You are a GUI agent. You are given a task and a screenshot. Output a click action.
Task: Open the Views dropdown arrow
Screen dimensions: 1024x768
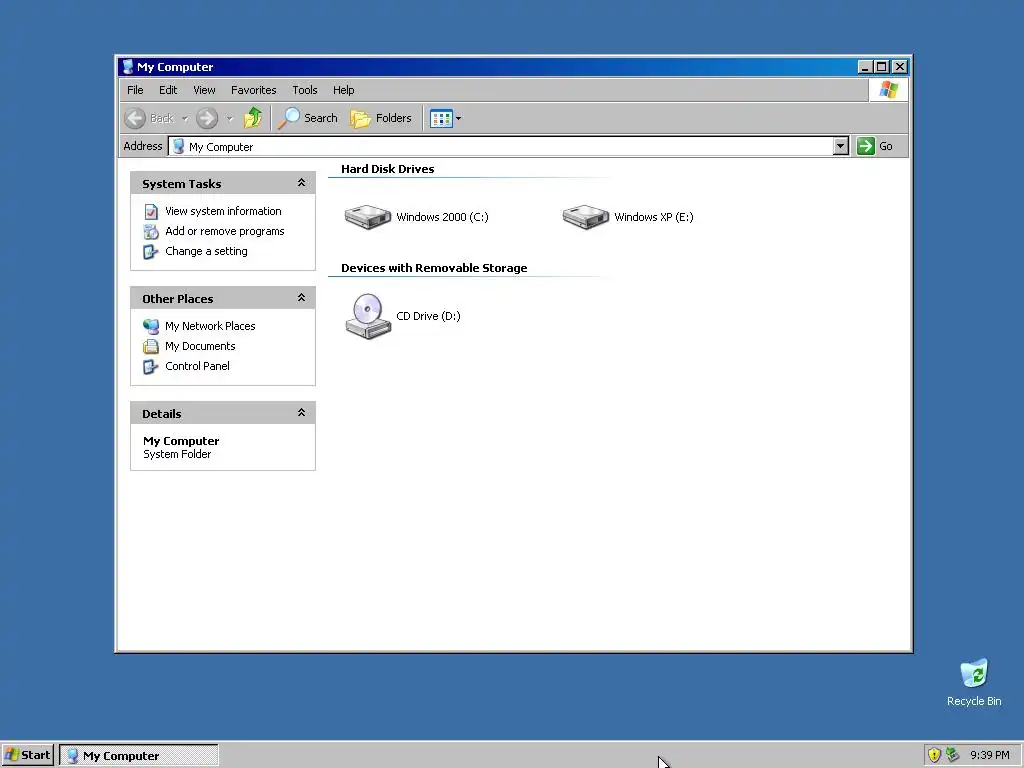point(458,119)
